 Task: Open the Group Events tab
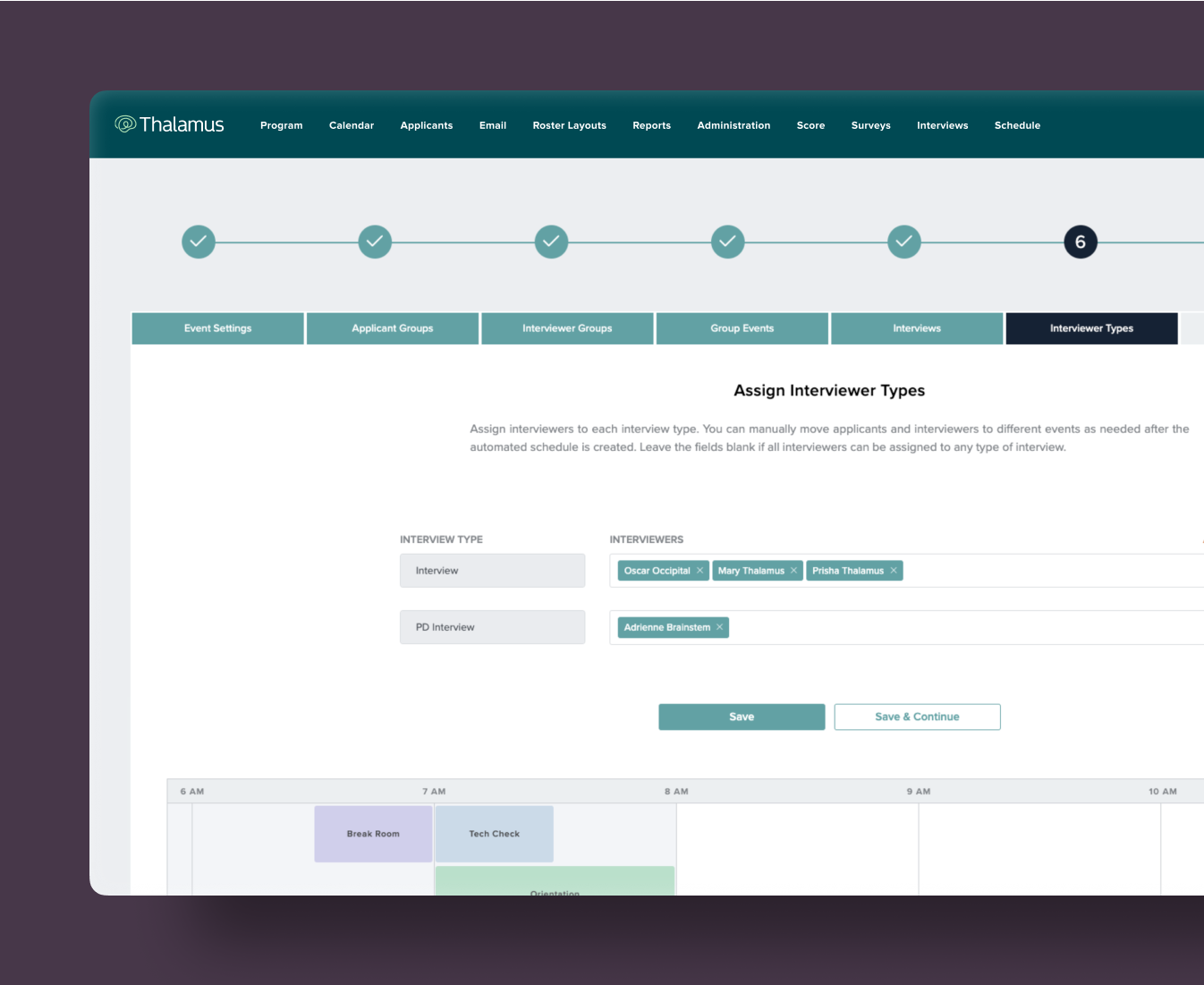[x=742, y=327]
